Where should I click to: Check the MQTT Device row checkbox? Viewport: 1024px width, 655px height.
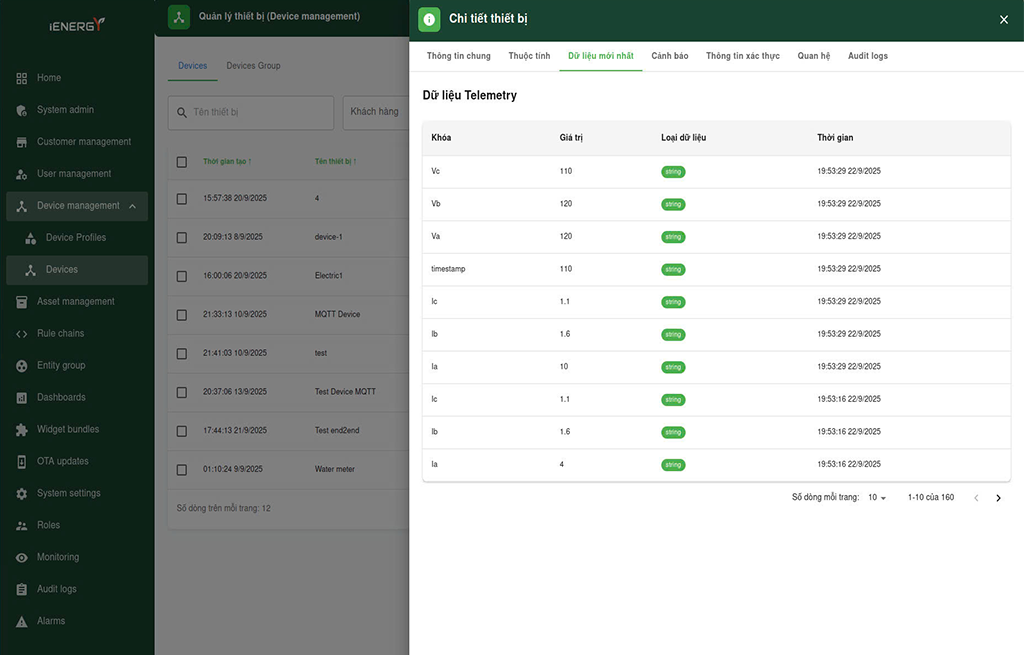[x=182, y=315]
